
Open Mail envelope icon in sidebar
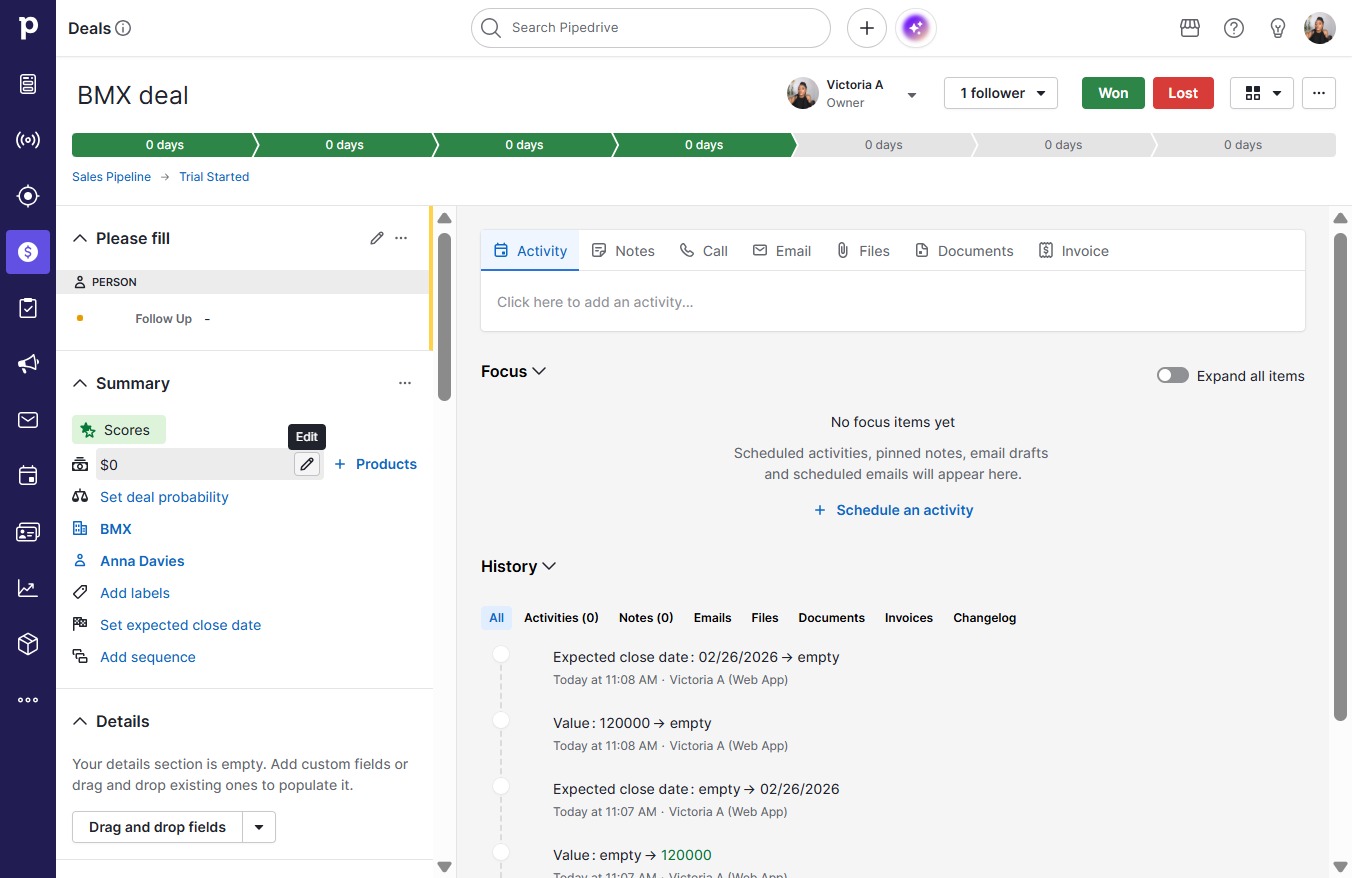click(28, 420)
